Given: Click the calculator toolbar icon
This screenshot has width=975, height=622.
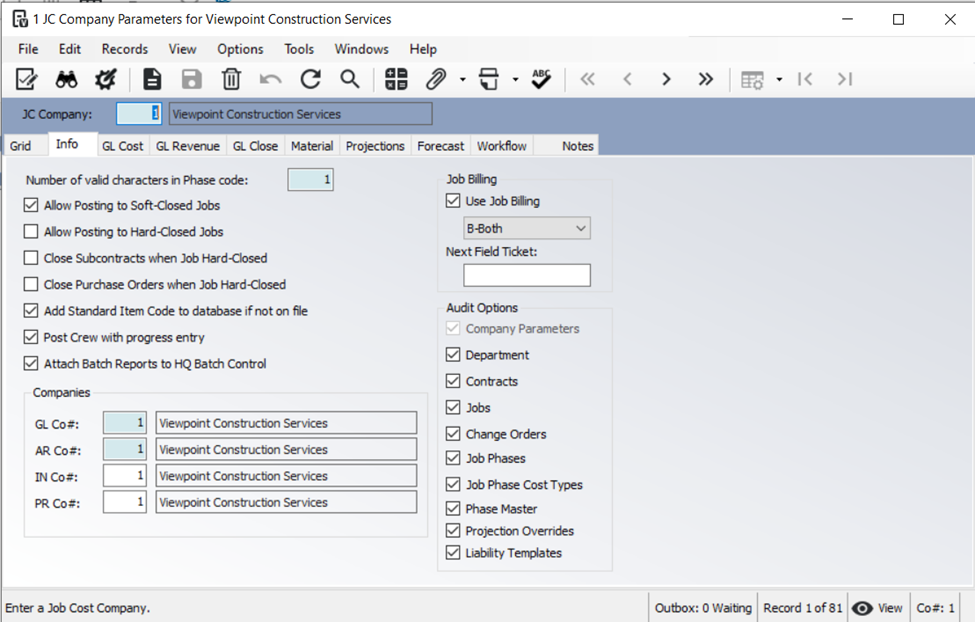Looking at the screenshot, I should (x=396, y=79).
